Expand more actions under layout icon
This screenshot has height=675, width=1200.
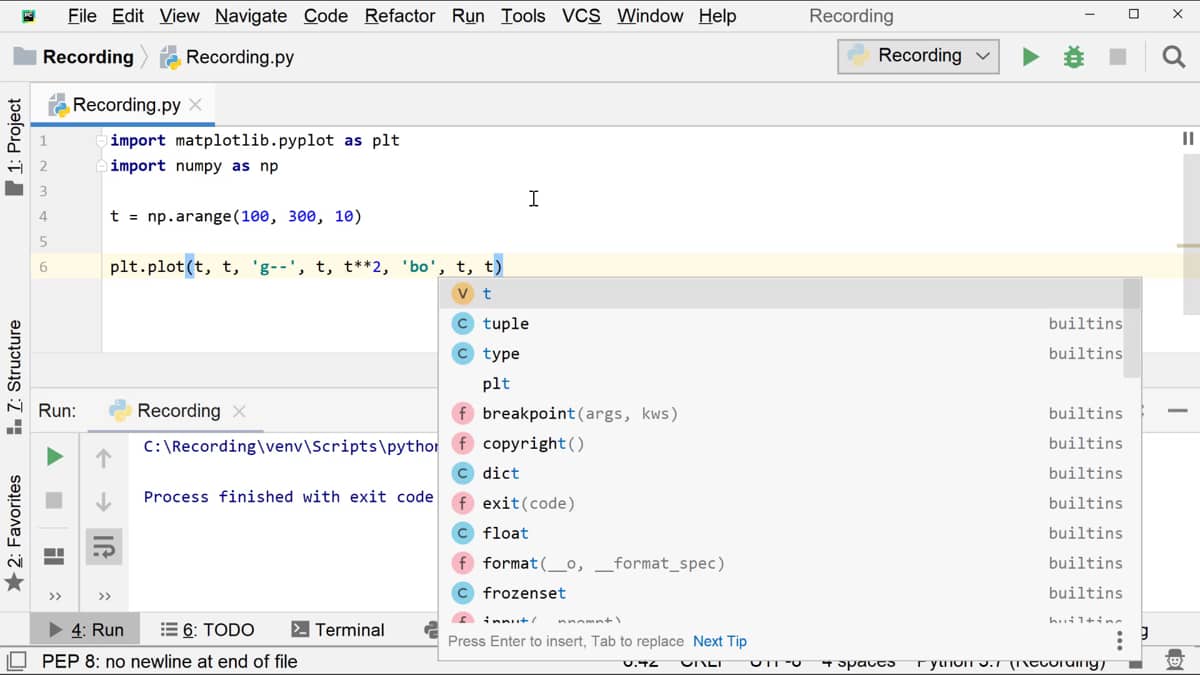pos(55,597)
